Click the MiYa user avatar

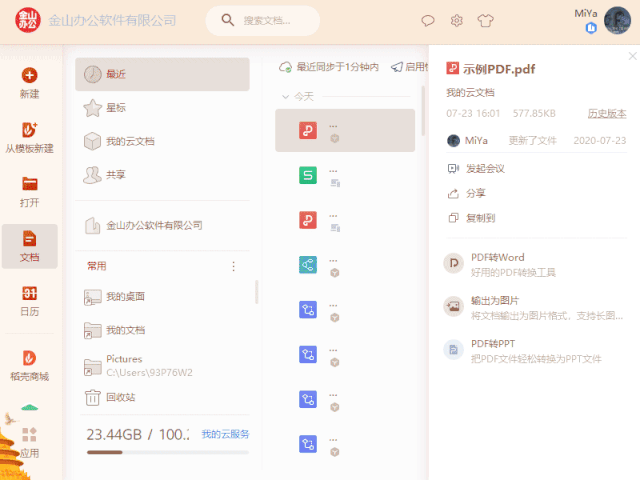click(618, 20)
